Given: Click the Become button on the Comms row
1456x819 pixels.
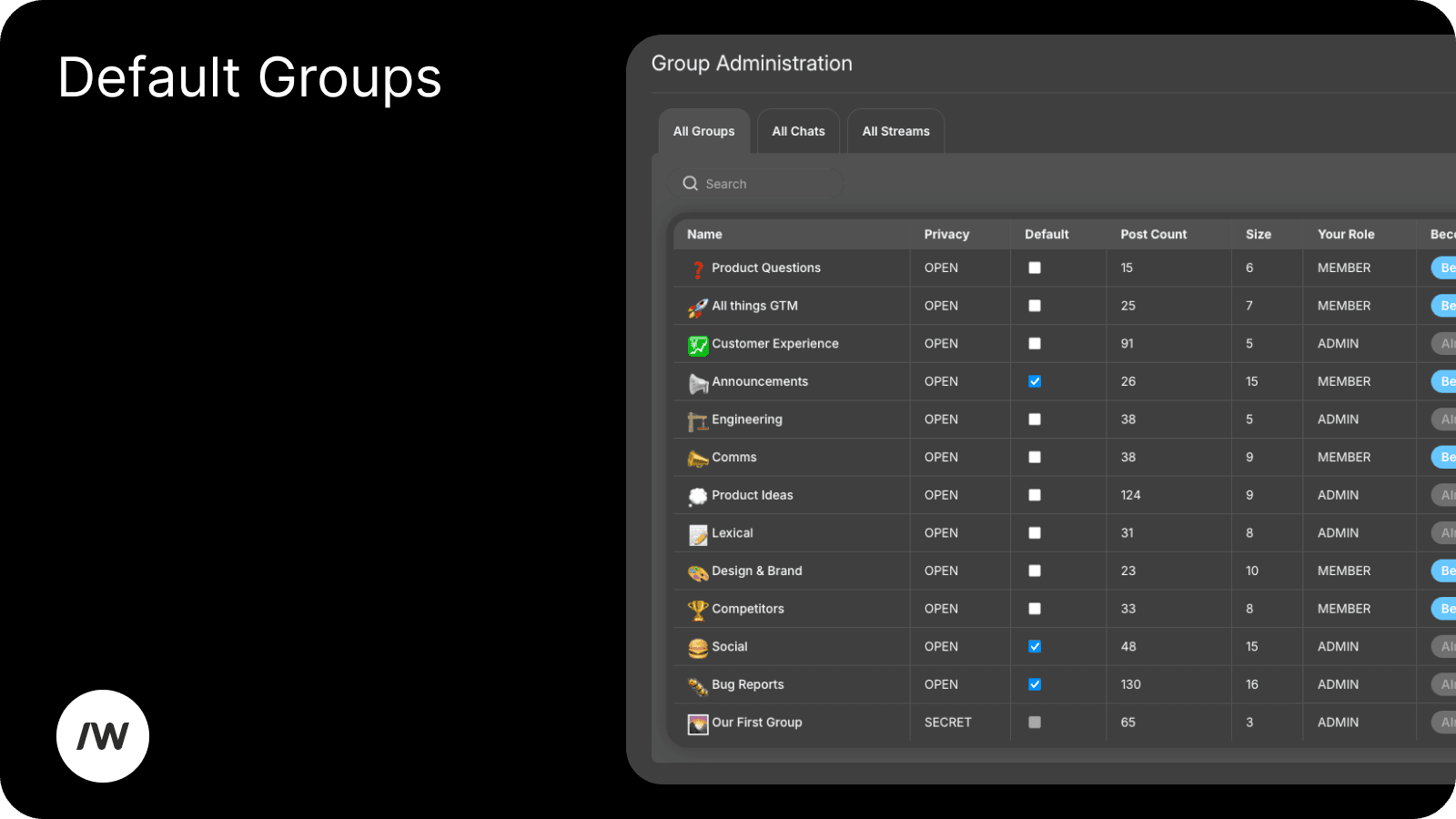Looking at the screenshot, I should coord(1445,457).
